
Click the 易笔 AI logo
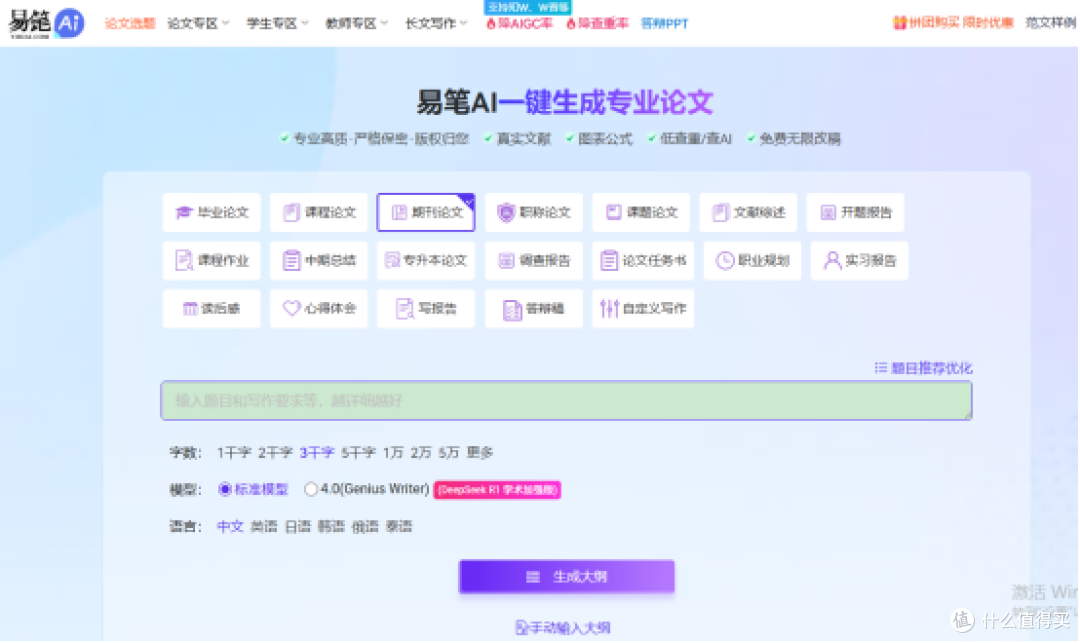click(x=46, y=23)
